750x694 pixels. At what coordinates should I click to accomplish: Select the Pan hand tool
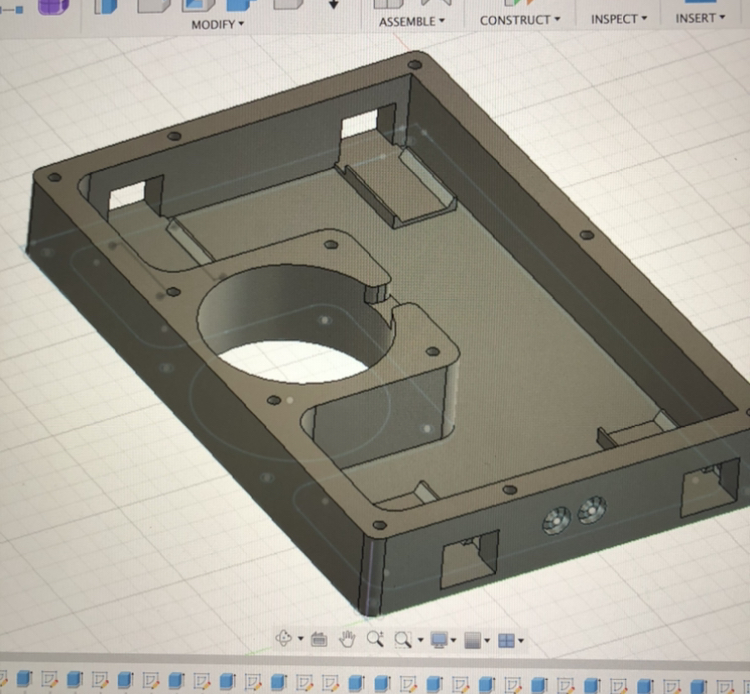pos(347,639)
